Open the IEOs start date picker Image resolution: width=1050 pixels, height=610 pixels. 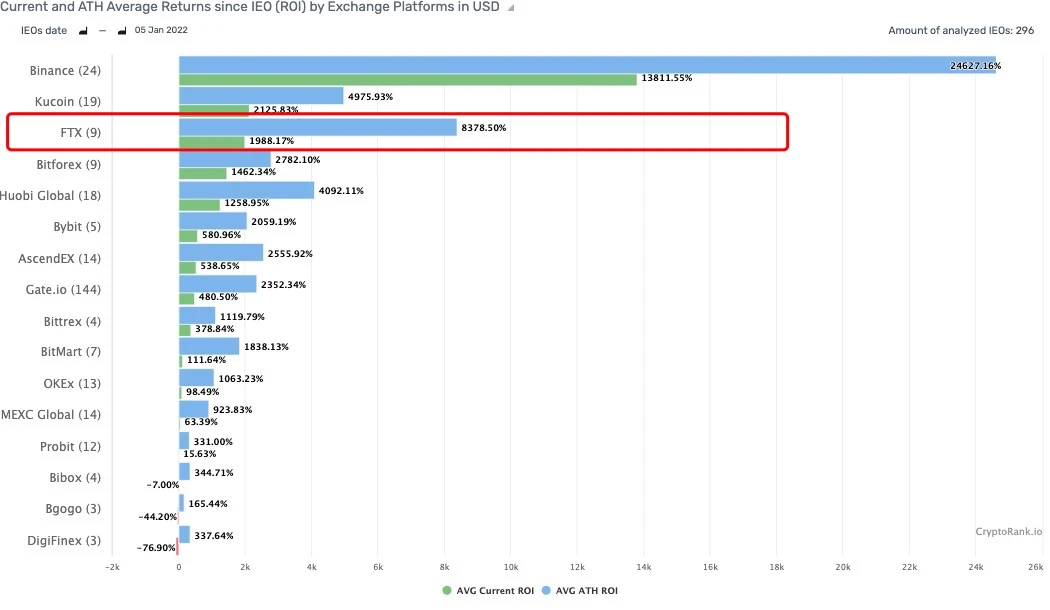point(82,31)
